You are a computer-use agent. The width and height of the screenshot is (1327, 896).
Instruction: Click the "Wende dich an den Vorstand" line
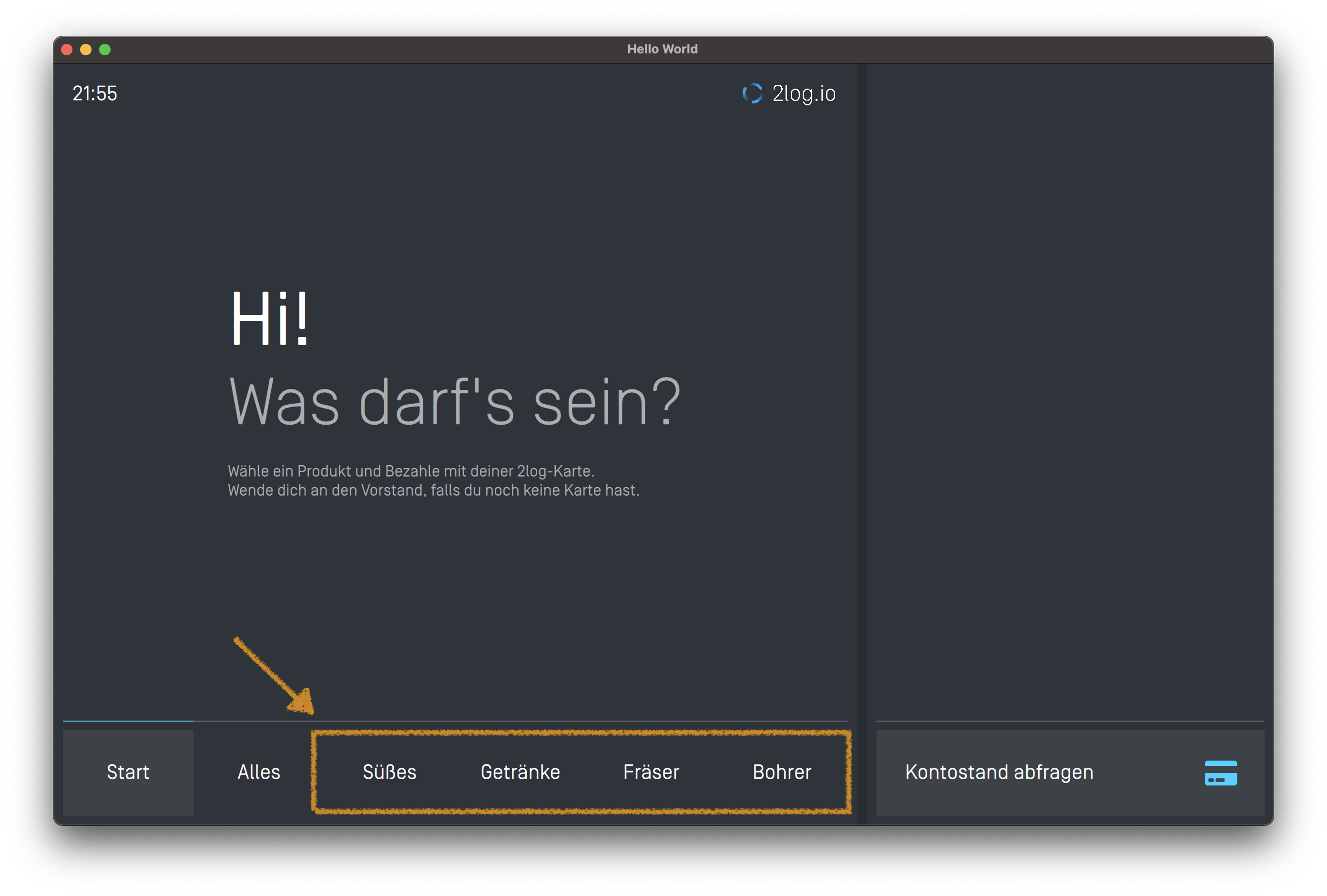(433, 490)
